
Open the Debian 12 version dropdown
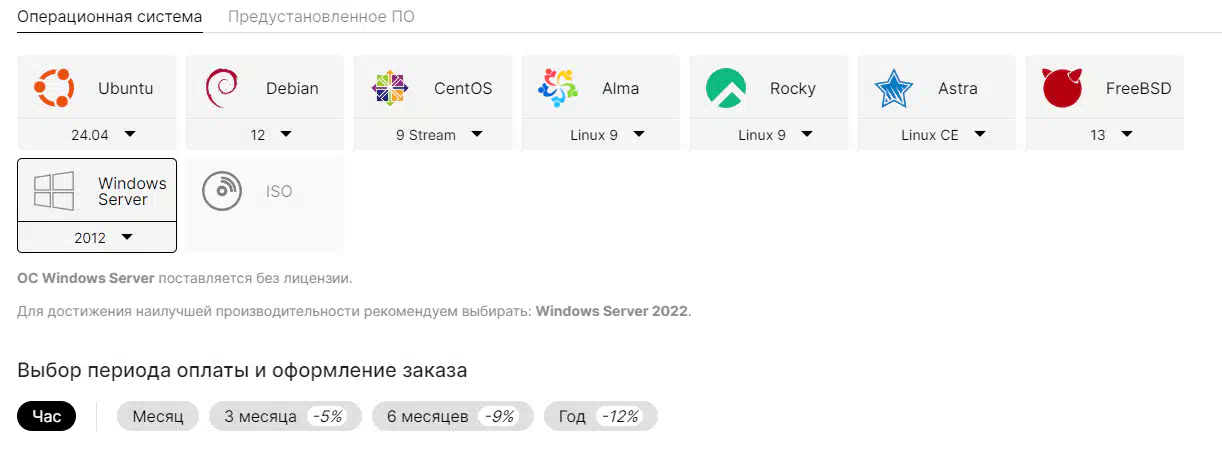[265, 135]
